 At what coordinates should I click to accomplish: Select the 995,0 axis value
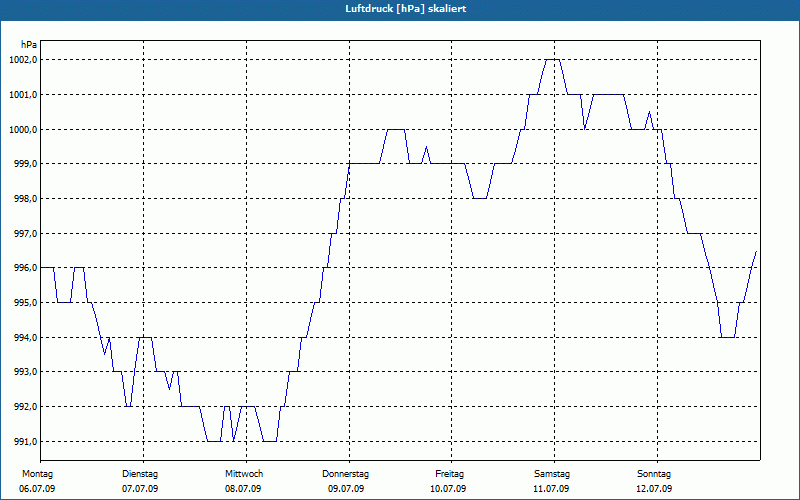[x=25, y=303]
